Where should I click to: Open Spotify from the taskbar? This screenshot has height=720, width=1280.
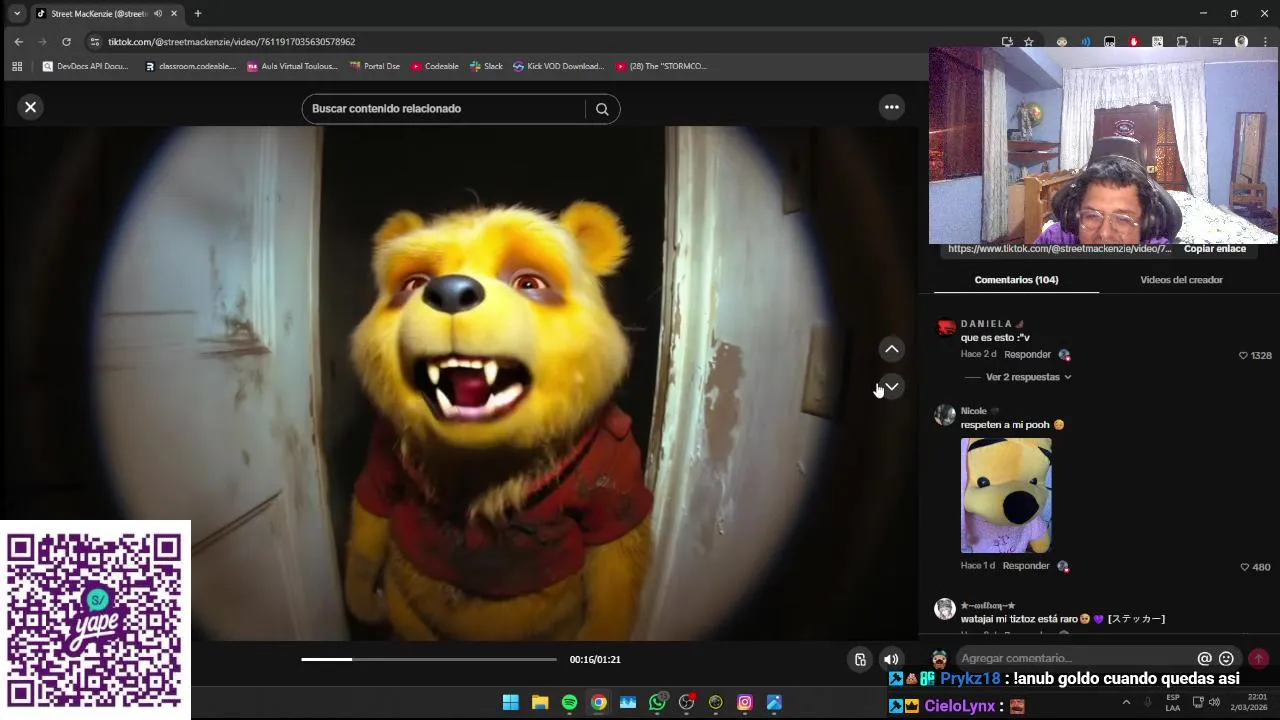tap(569, 702)
